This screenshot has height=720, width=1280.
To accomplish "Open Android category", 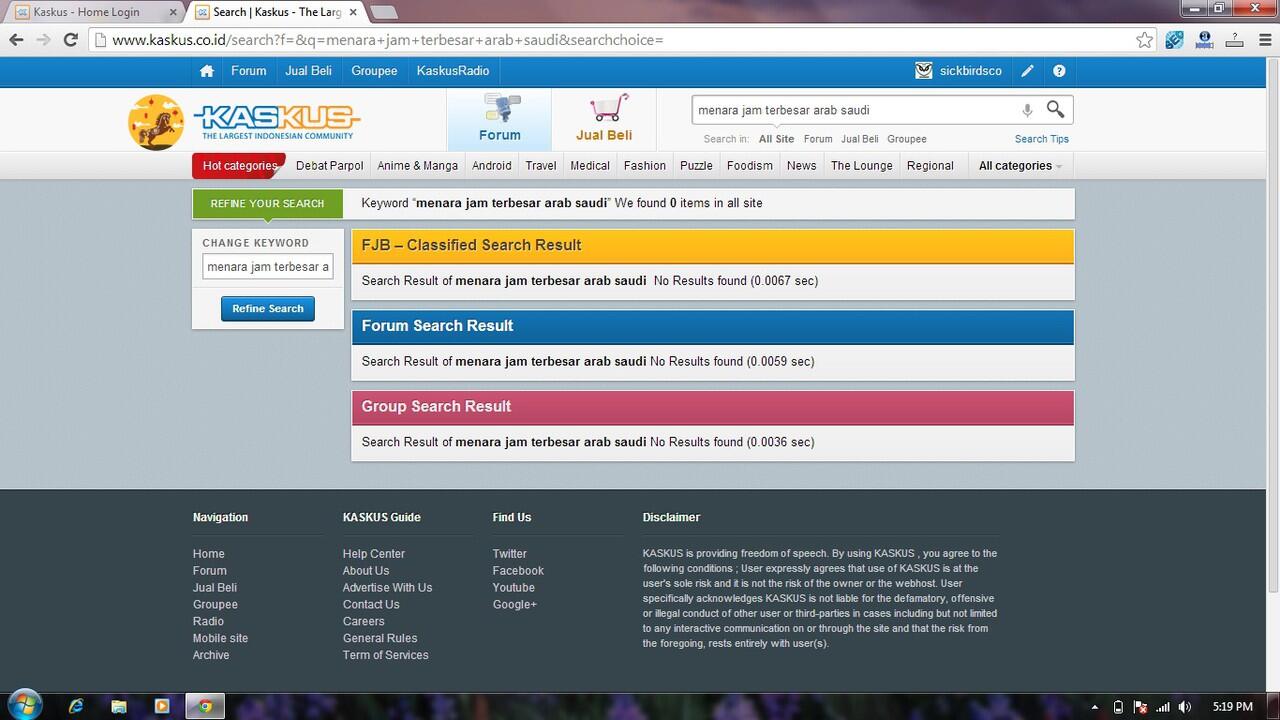I will (x=492, y=166).
